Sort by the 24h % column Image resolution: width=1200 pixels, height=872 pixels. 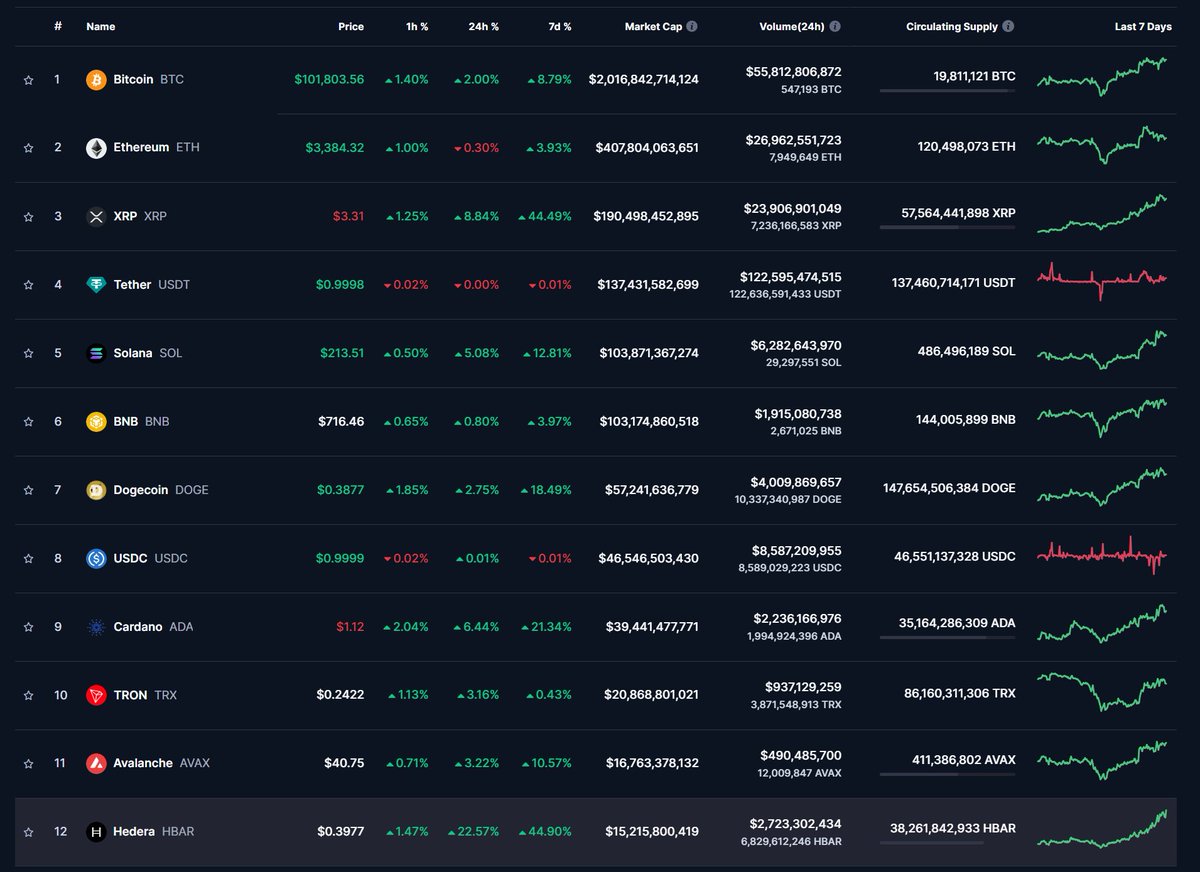point(484,27)
